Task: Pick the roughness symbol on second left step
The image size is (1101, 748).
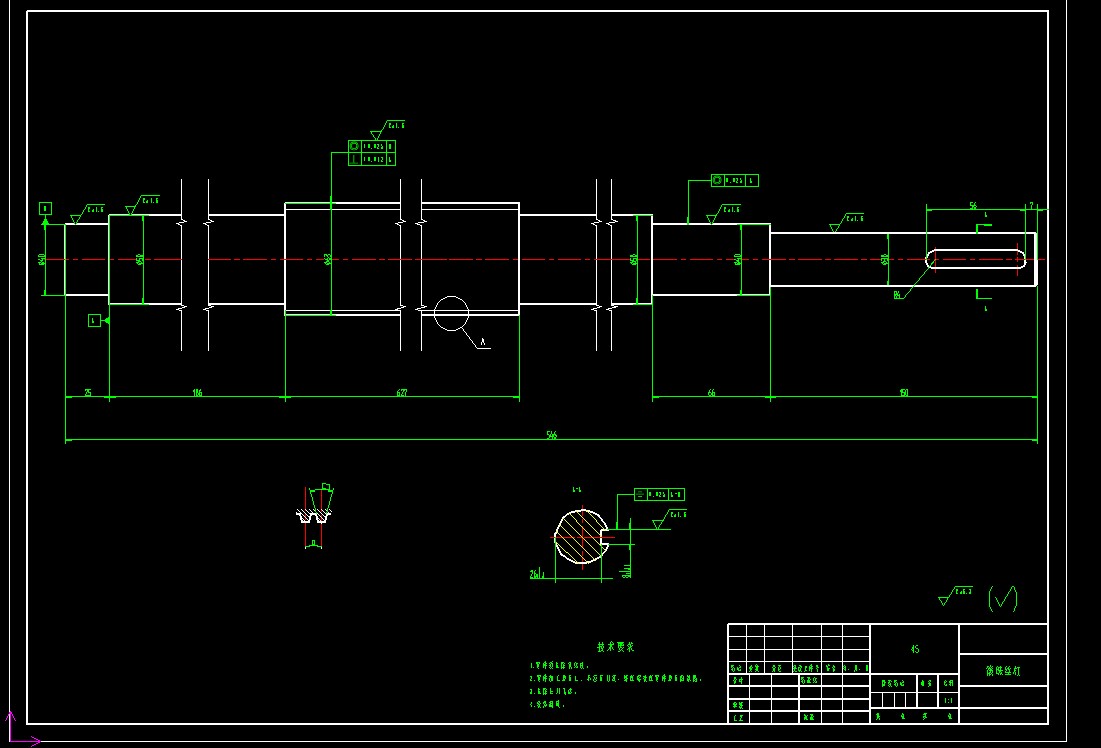Action: coord(142,205)
